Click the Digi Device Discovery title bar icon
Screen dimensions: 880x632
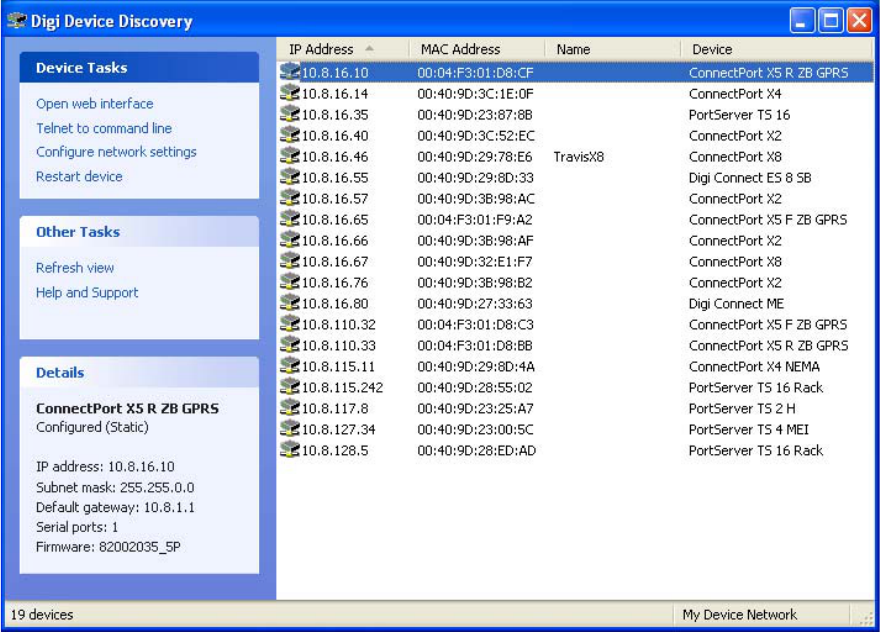(17, 21)
